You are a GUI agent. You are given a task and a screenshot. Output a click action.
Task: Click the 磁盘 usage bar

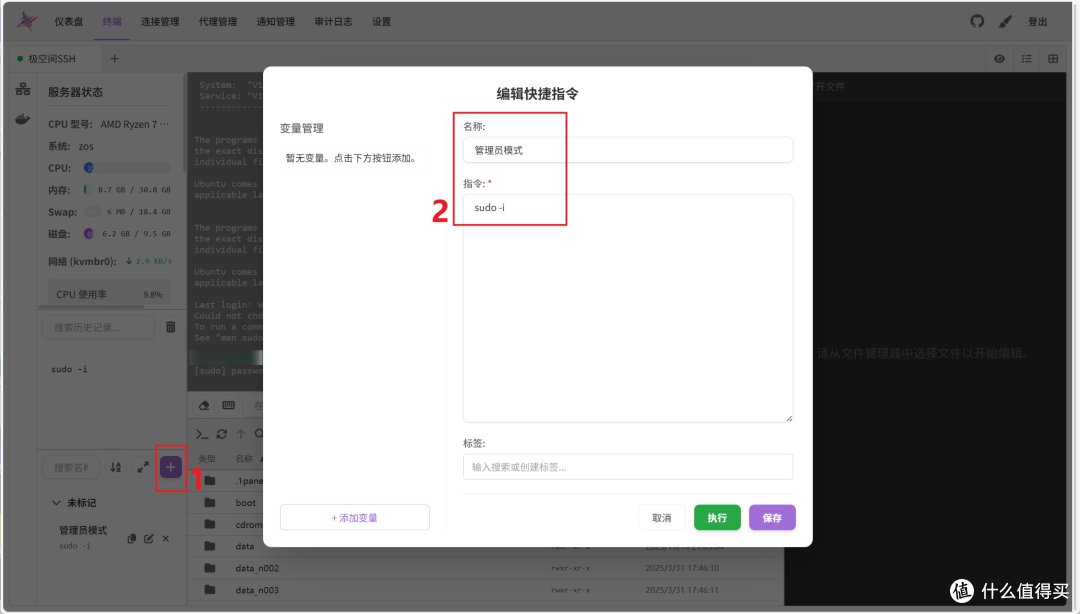(x=89, y=234)
